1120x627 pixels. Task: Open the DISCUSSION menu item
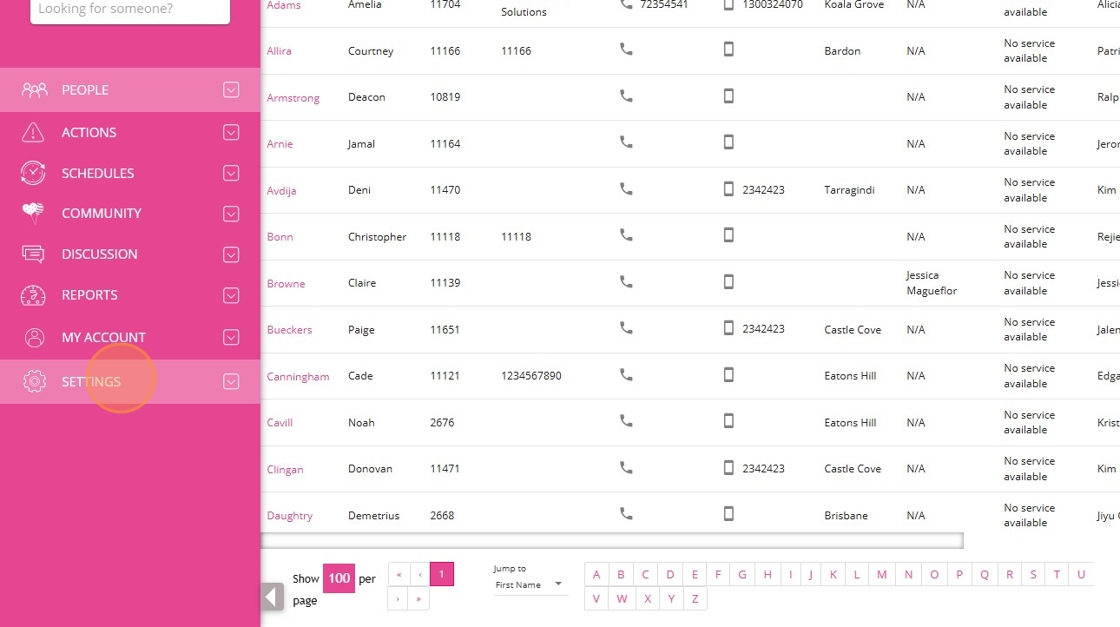pos(130,254)
